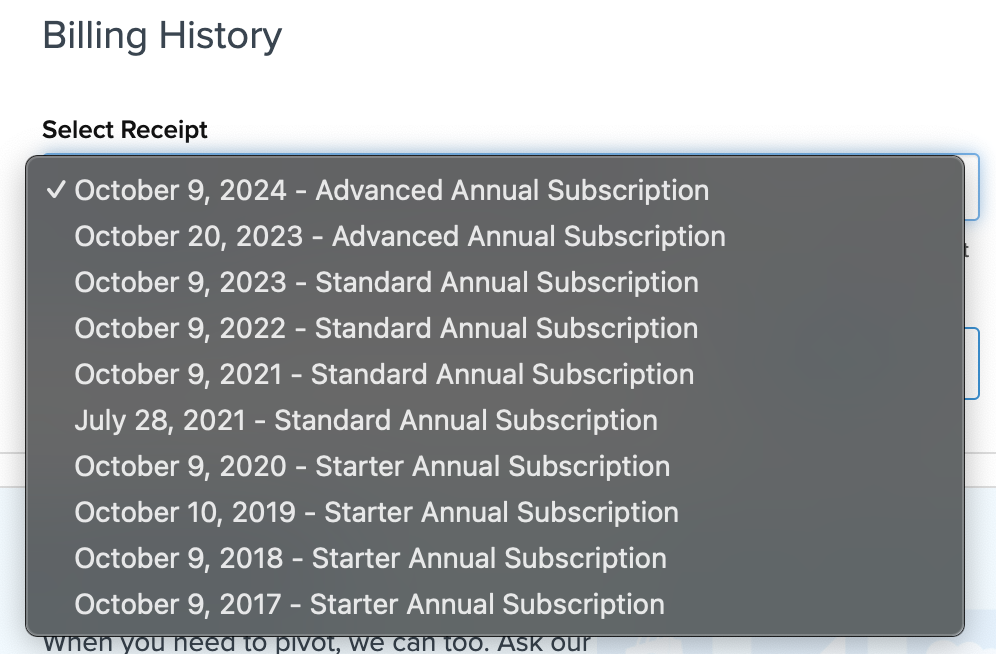
Task: Select October 9, 2018 Starter Annual Subscription
Action: pyautogui.click(x=370, y=558)
